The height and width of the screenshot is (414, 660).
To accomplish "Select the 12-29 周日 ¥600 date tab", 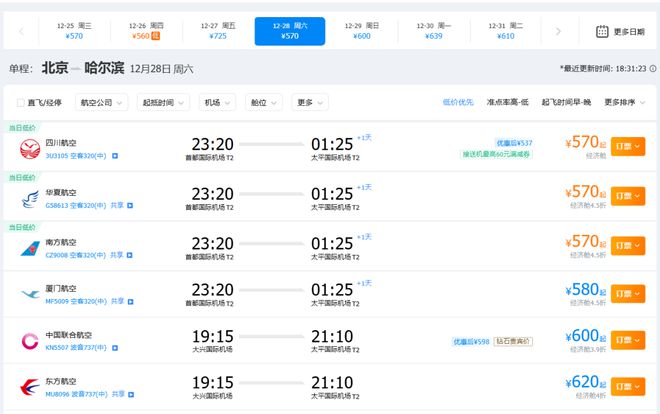I will pos(362,31).
